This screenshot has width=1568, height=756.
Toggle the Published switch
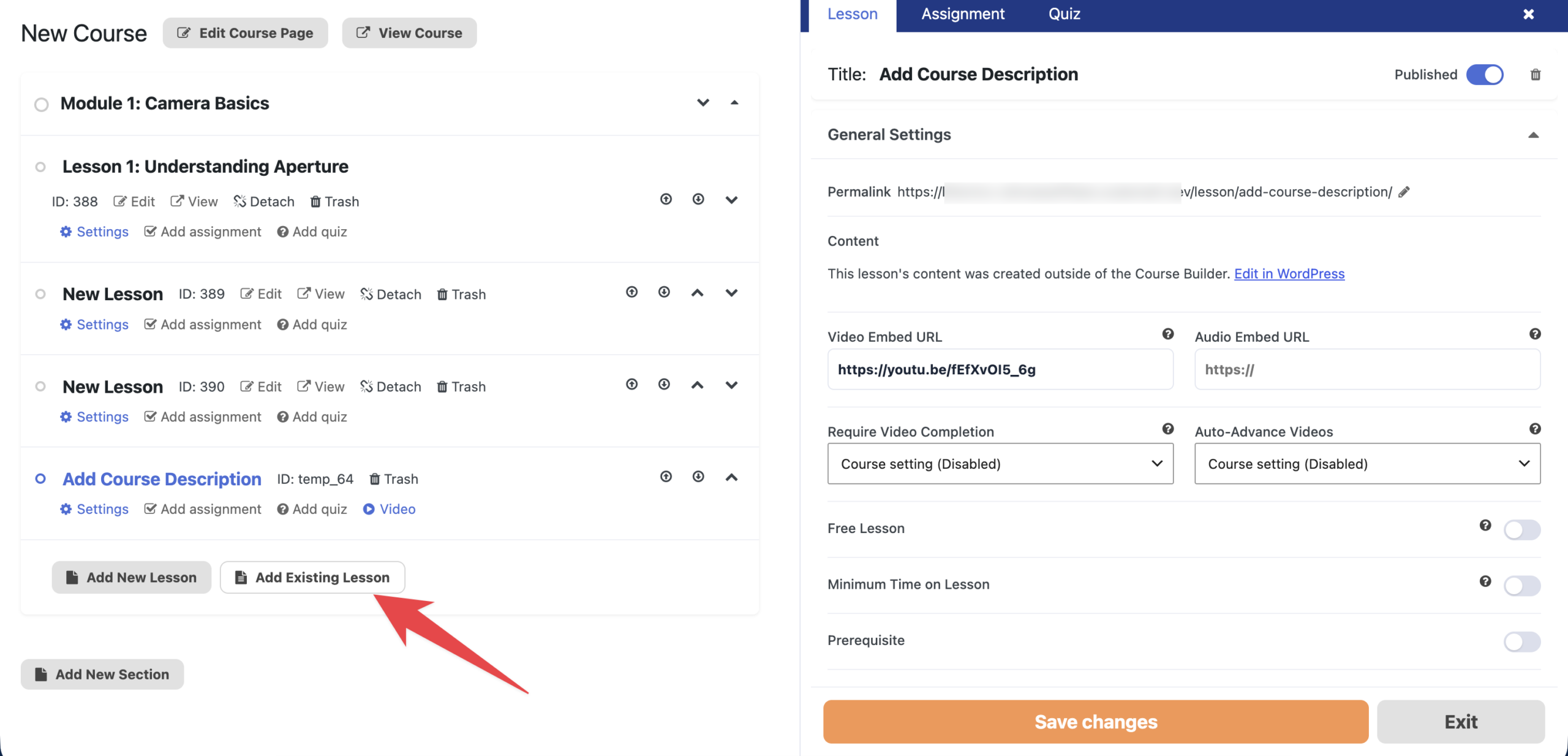[1485, 75]
